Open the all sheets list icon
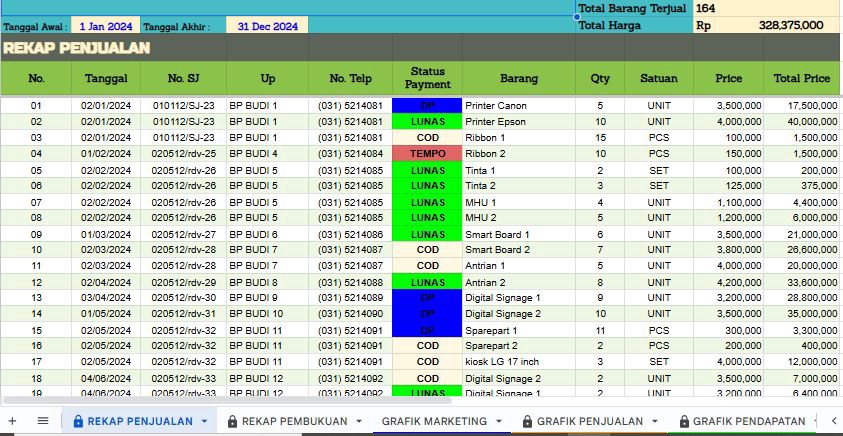The width and height of the screenshot is (843, 436). pyautogui.click(x=43, y=421)
